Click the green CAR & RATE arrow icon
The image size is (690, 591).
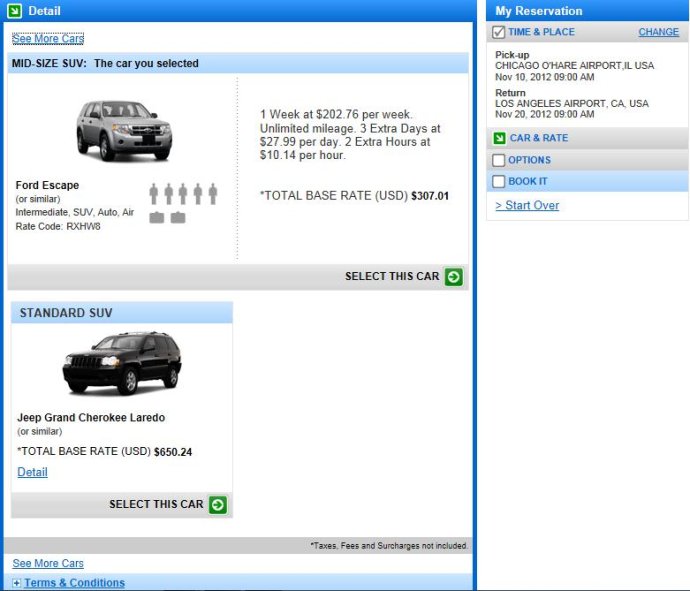[499, 138]
